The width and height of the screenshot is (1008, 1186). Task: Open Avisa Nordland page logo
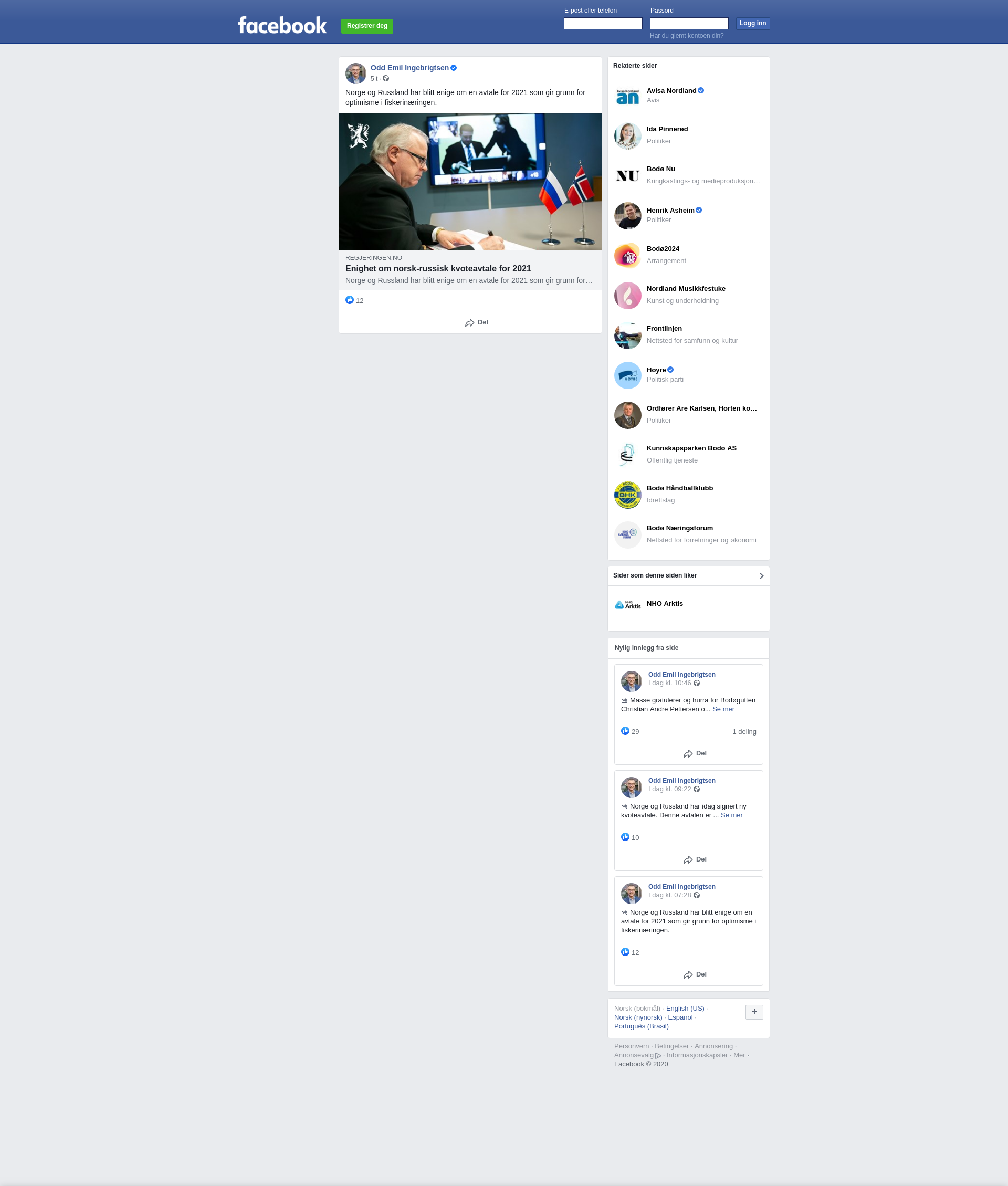tap(627, 96)
